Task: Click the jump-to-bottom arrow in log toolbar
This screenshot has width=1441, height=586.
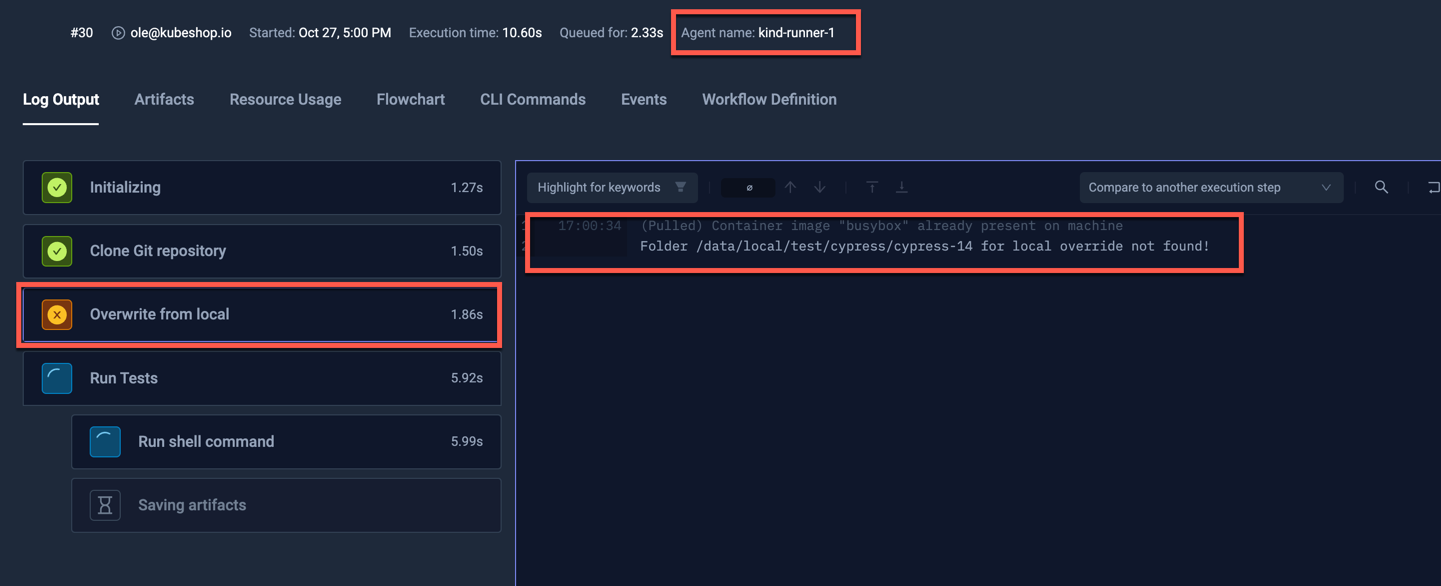Action: pyautogui.click(x=902, y=187)
